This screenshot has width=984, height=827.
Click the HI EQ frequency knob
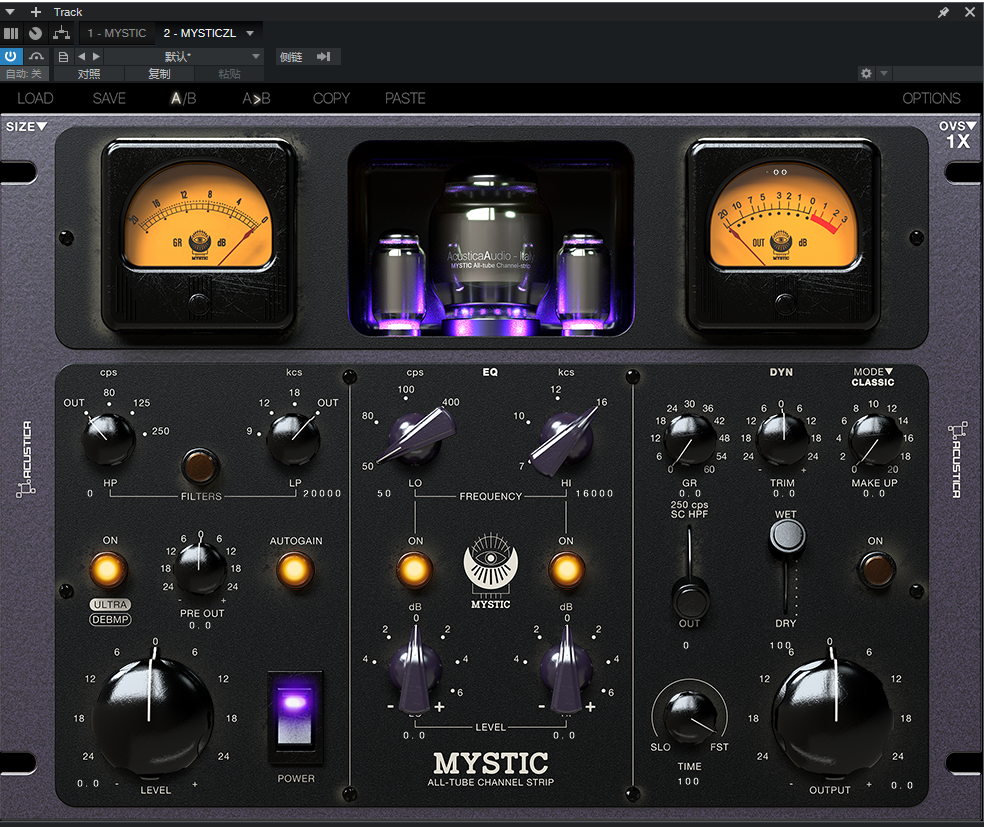(x=565, y=438)
